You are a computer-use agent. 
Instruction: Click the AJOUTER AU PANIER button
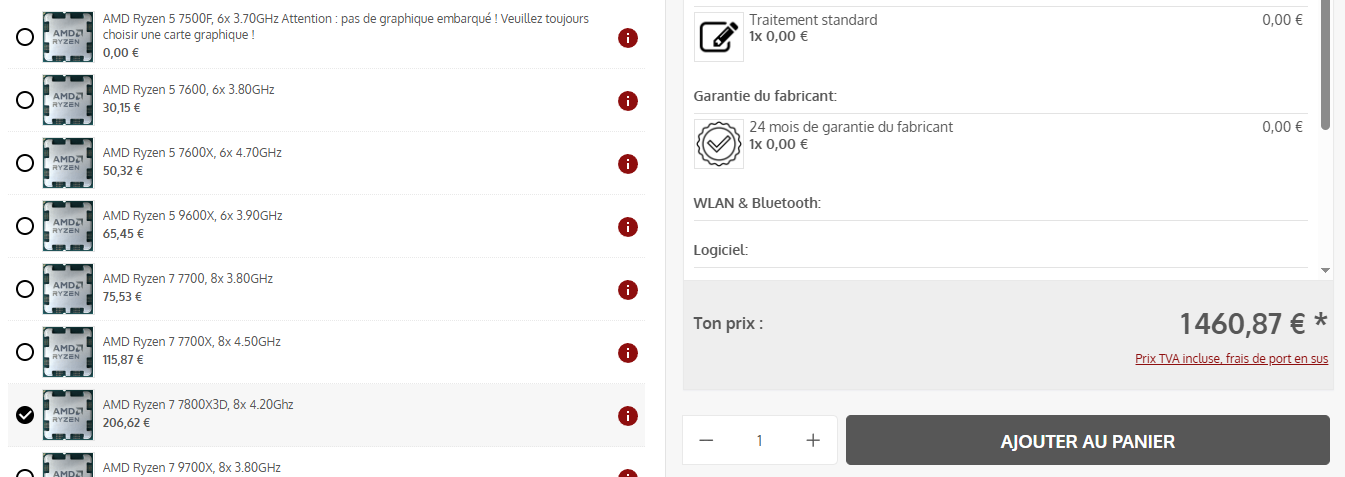(x=1088, y=441)
